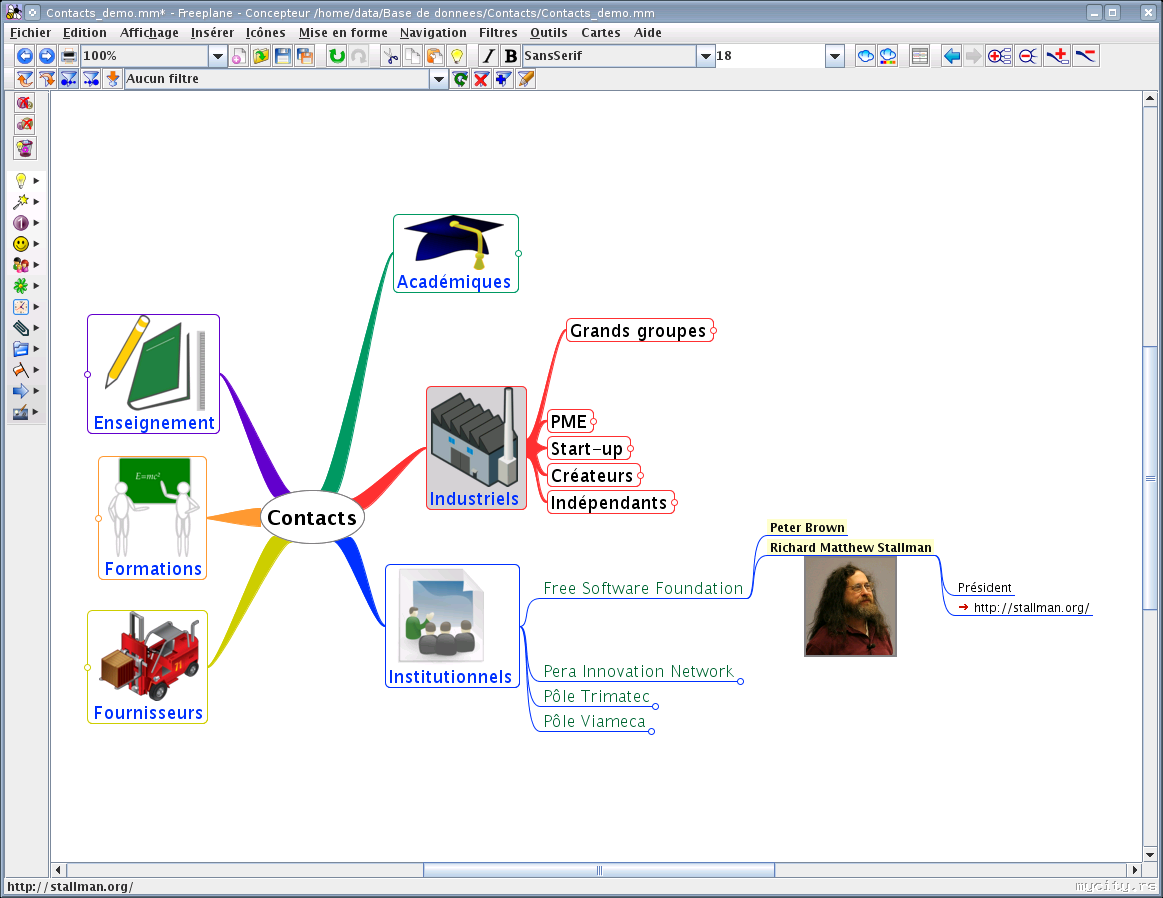The width and height of the screenshot is (1163, 898).
Task: Expand the flag icon group
Action: (26, 369)
